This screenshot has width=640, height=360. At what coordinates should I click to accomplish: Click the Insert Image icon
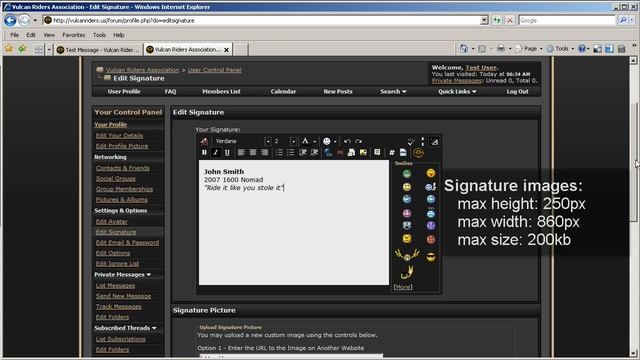click(x=363, y=153)
